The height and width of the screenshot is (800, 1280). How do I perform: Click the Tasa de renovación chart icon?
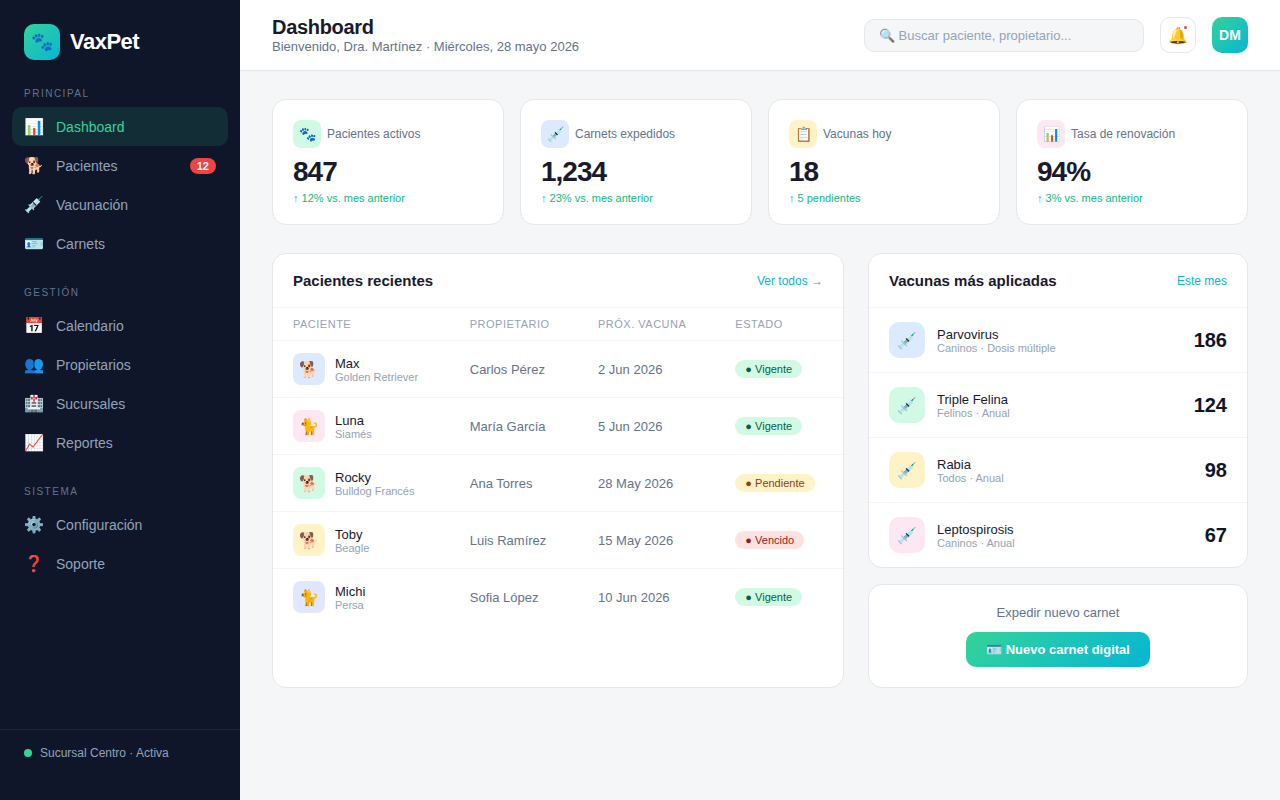pyautogui.click(x=1051, y=134)
